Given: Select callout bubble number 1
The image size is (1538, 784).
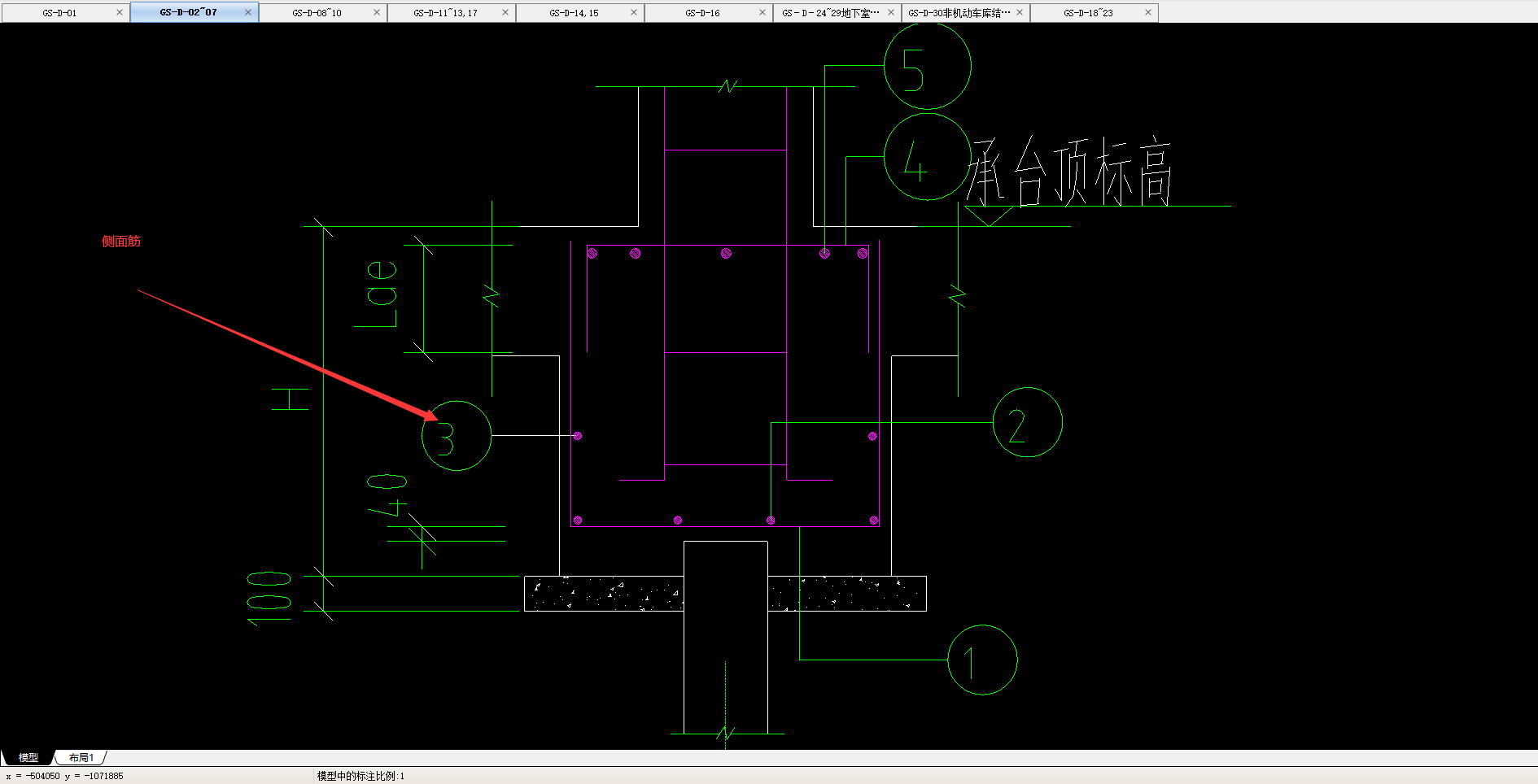Looking at the screenshot, I should (x=982, y=660).
